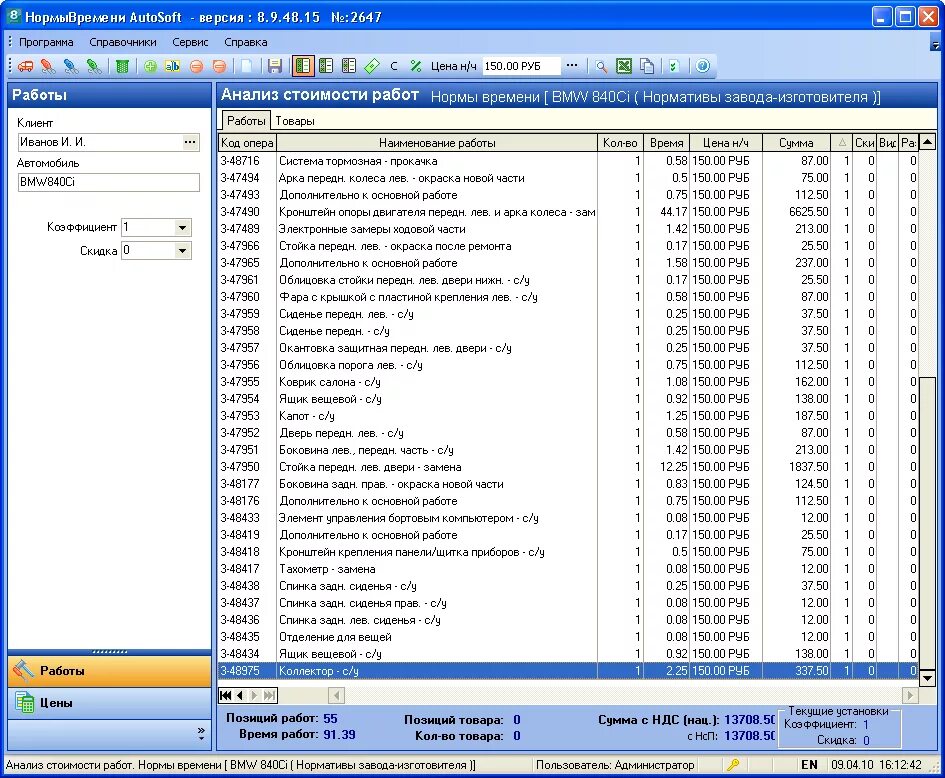Viewport: 945px width, 778px height.
Task: Open the Сервис menu
Action: pyautogui.click(x=190, y=42)
